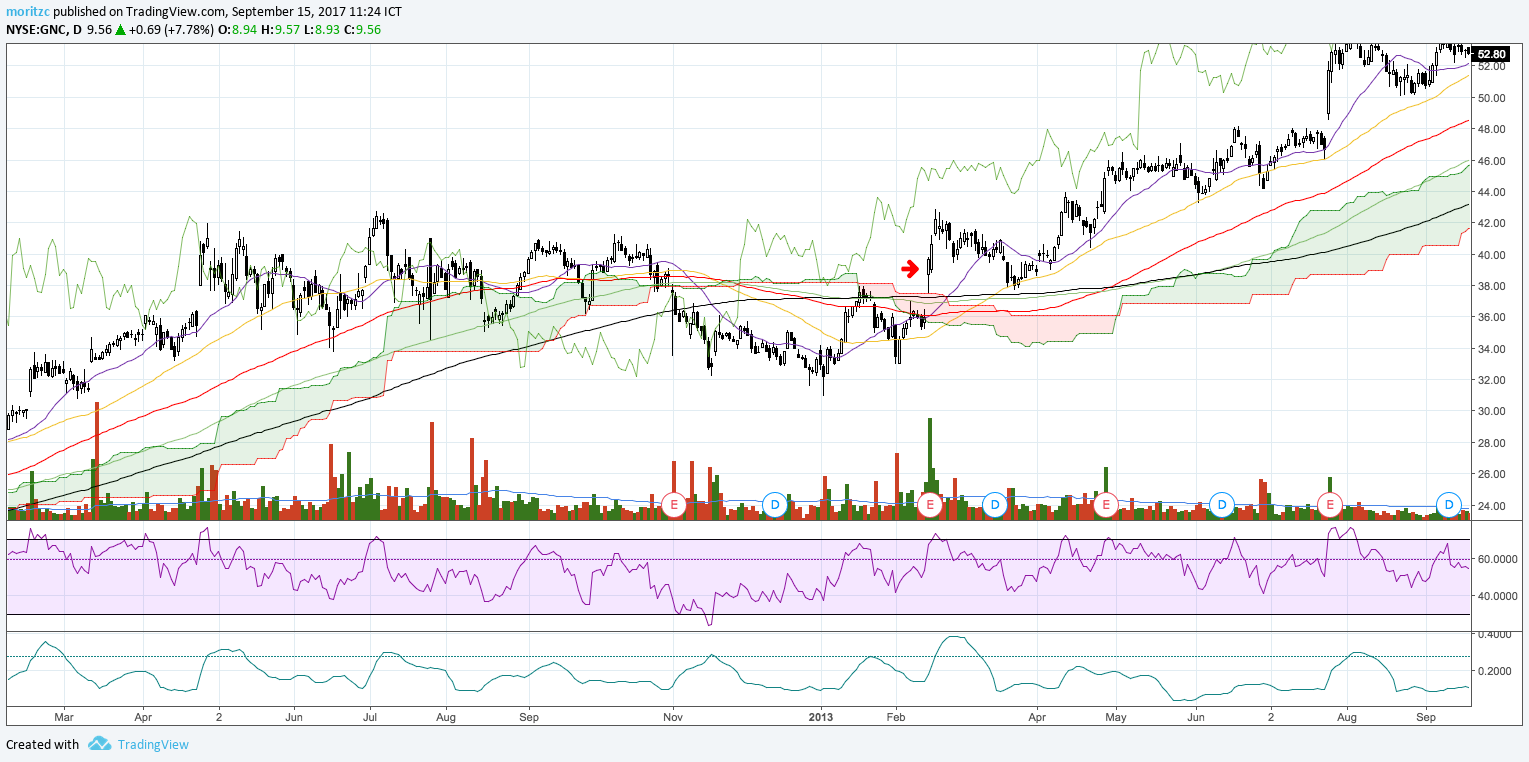Click the earnings E marker in February

(930, 504)
